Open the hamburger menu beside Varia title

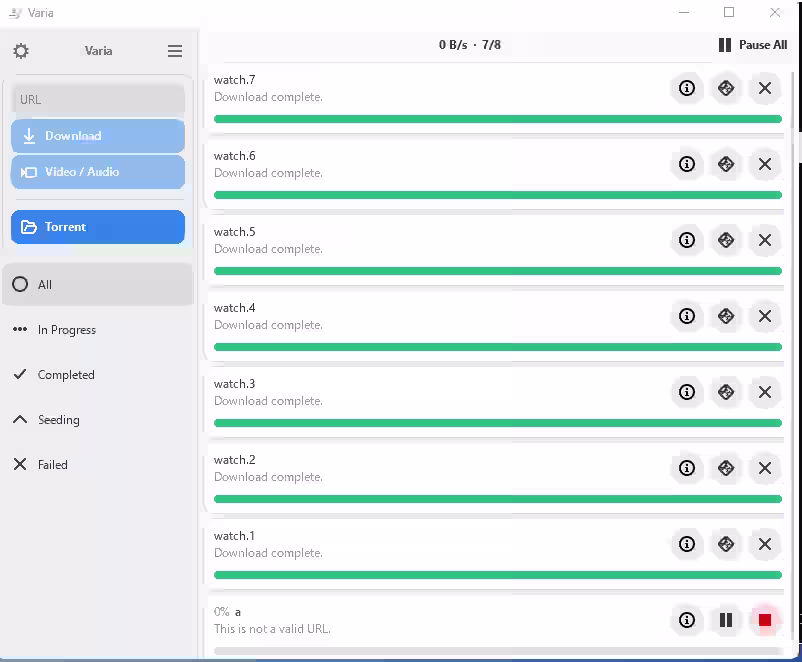(175, 51)
